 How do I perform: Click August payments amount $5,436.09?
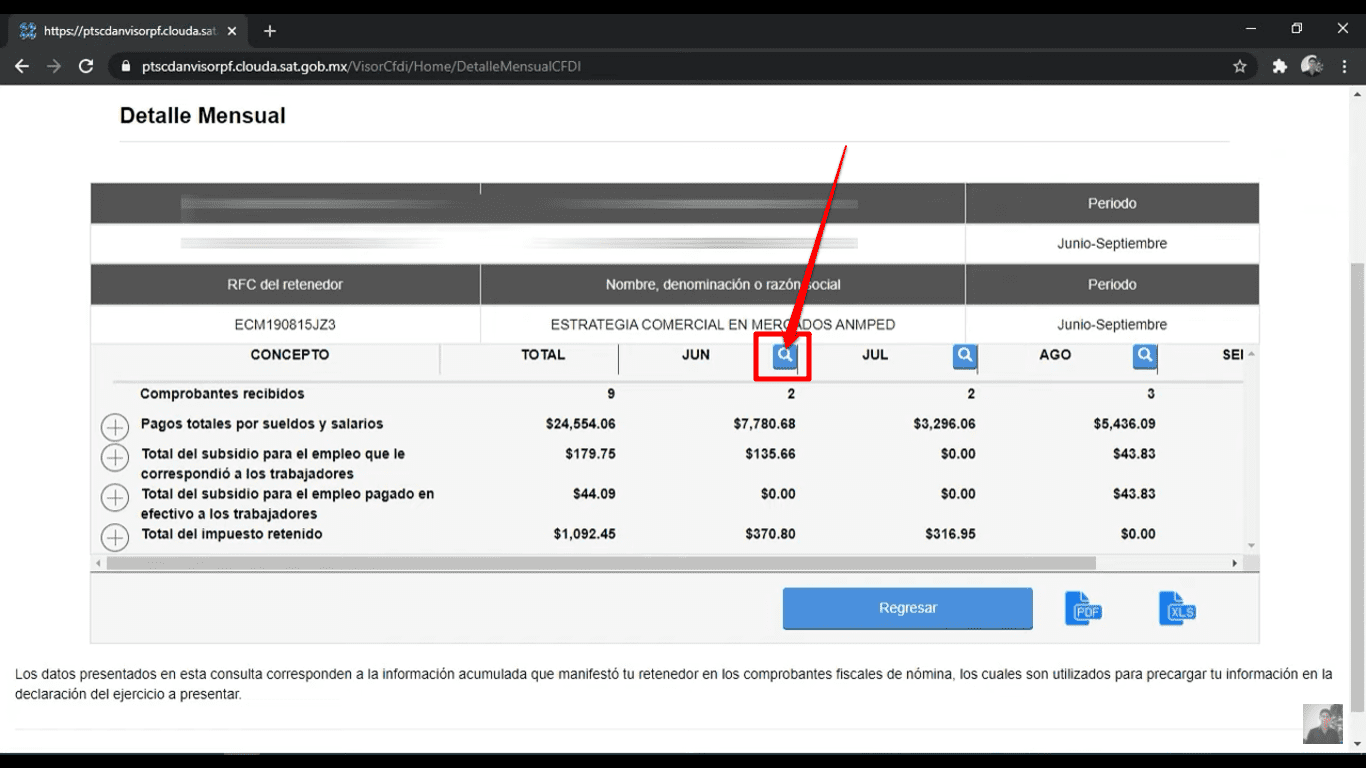tap(1125, 424)
